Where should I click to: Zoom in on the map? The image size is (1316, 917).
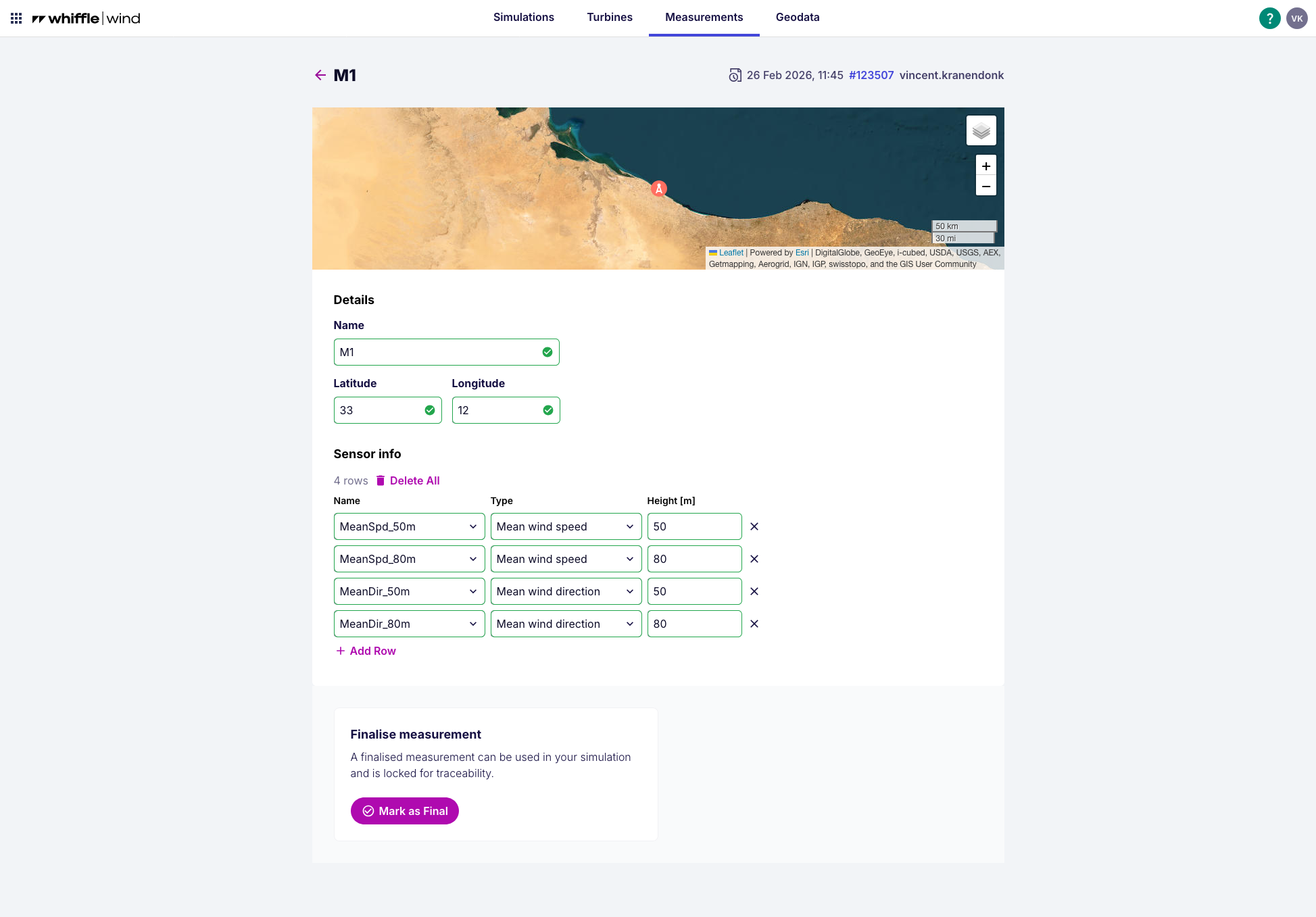(986, 166)
